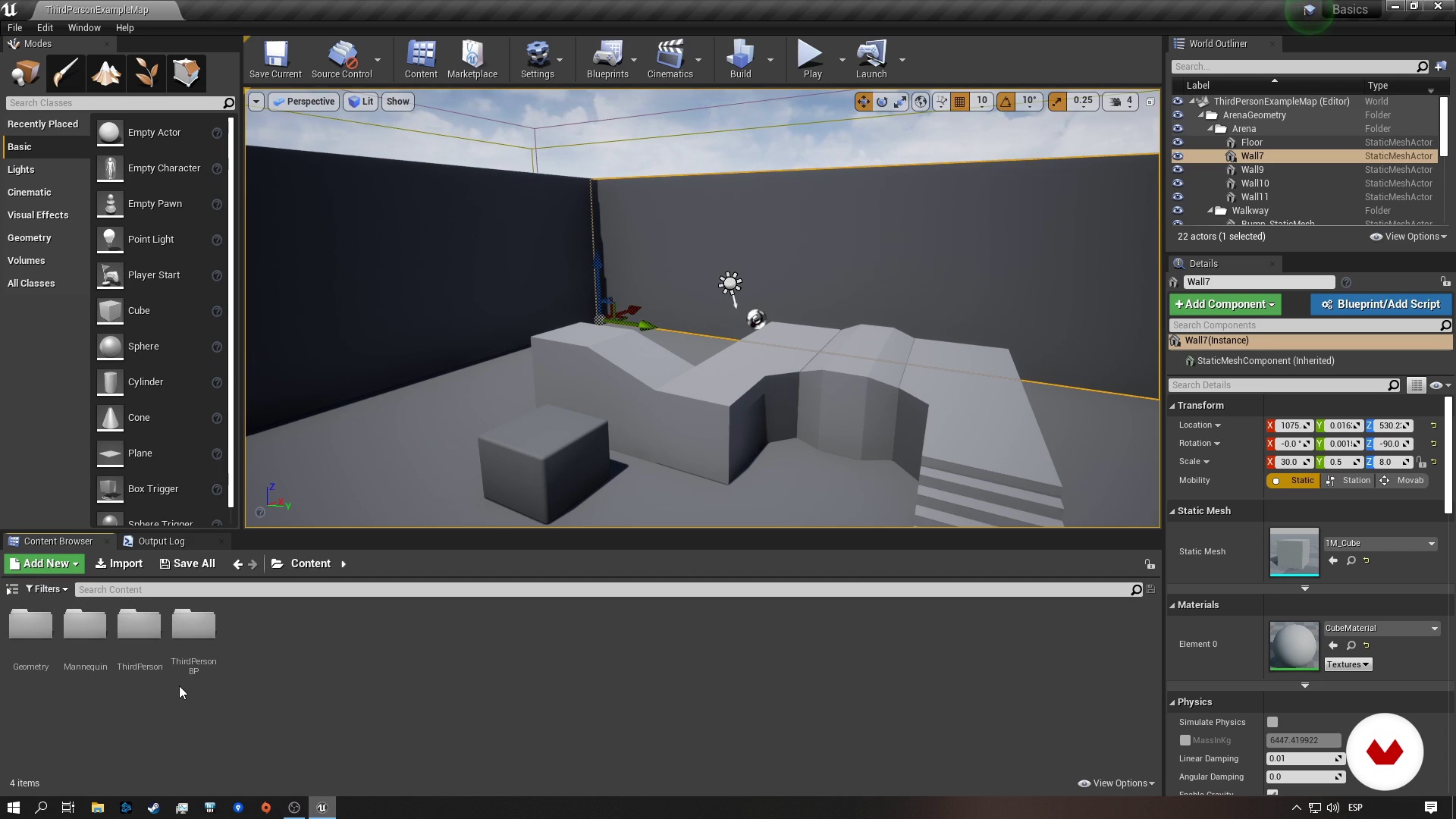Open Blueprints toolbar icon
The height and width of the screenshot is (819, 1456).
[x=607, y=59]
